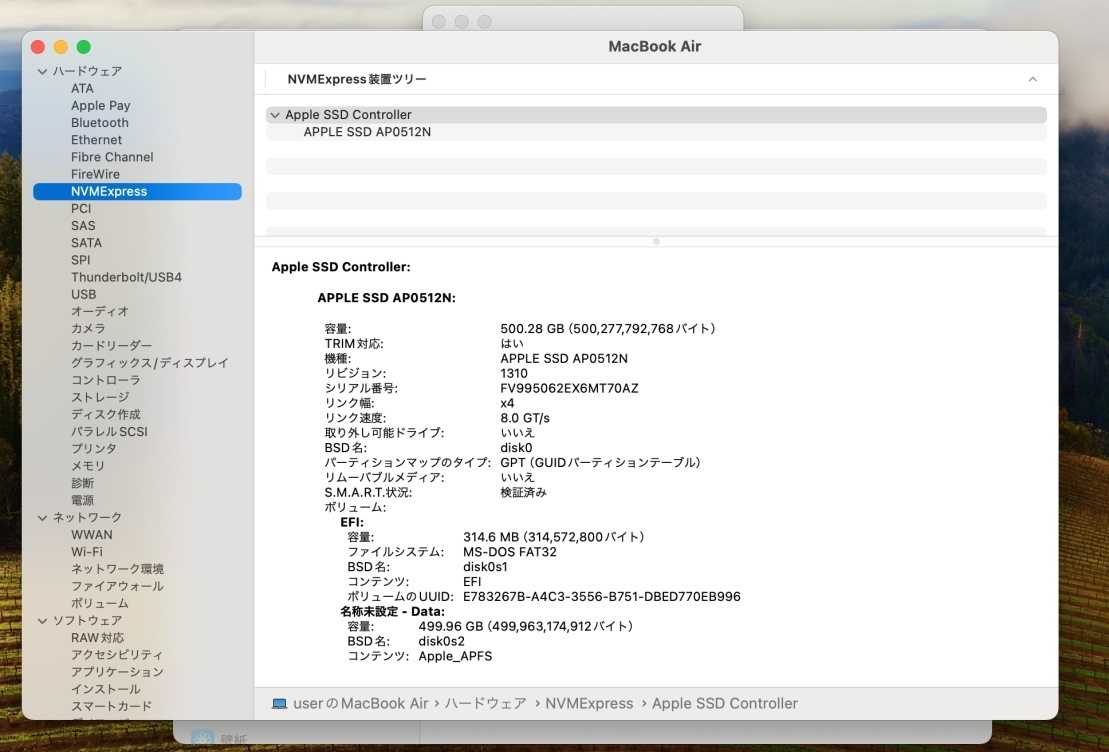Select コントローラ in the sidebar
The height and width of the screenshot is (752, 1109).
pyautogui.click(x=105, y=380)
